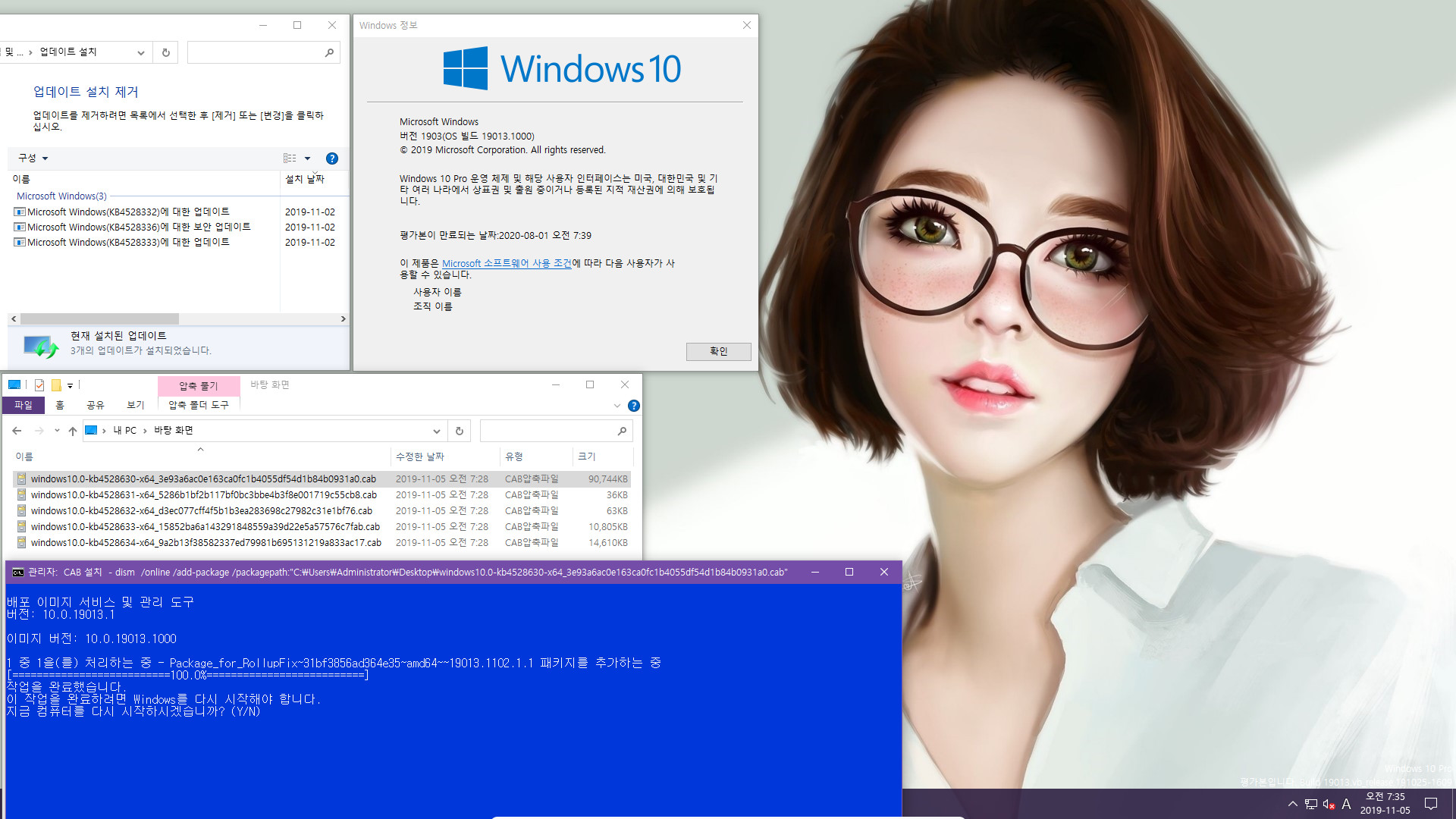1456x819 pixels.
Task: Sort by the 설치 날짜 column
Action: coord(304,179)
